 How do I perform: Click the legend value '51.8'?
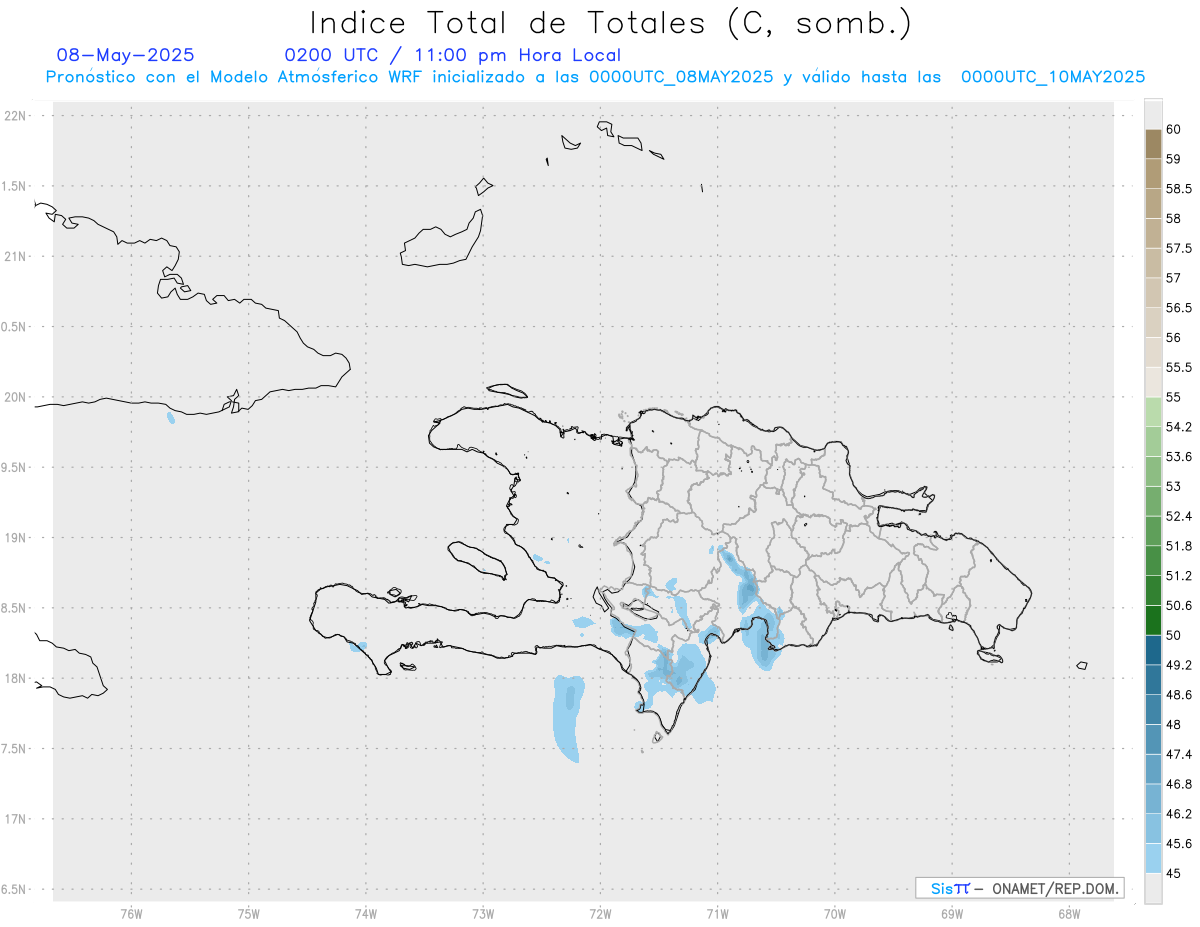1179,546
